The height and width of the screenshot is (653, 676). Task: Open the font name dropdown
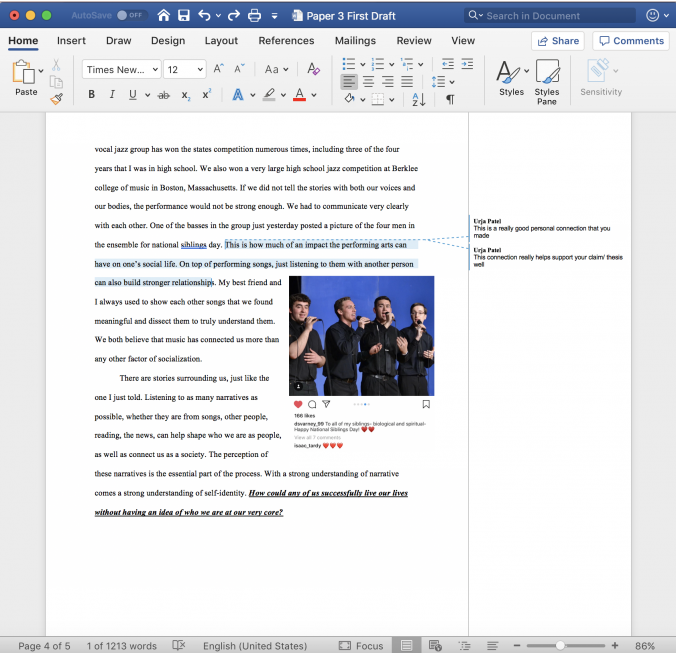[x=156, y=69]
